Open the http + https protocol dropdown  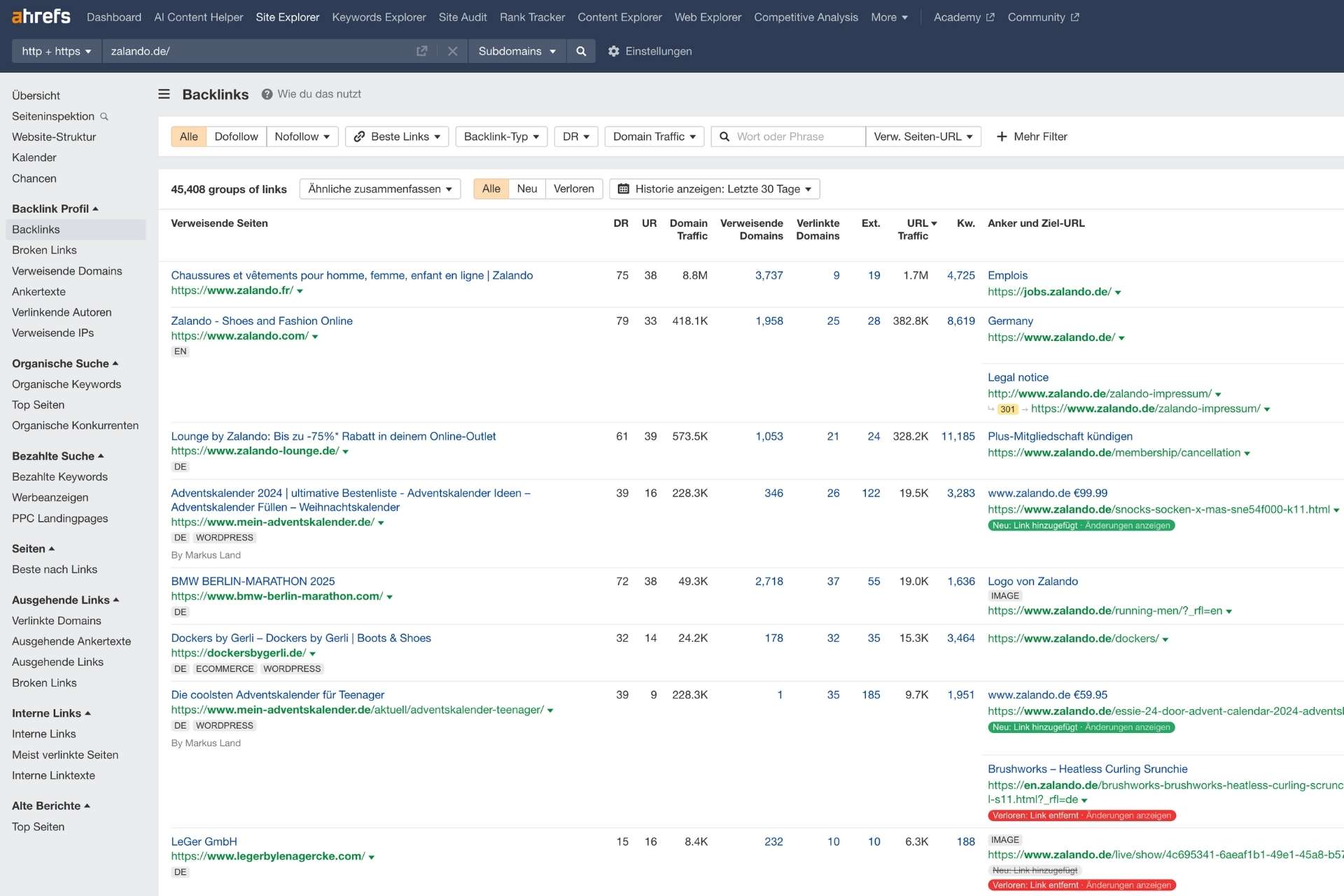(57, 51)
